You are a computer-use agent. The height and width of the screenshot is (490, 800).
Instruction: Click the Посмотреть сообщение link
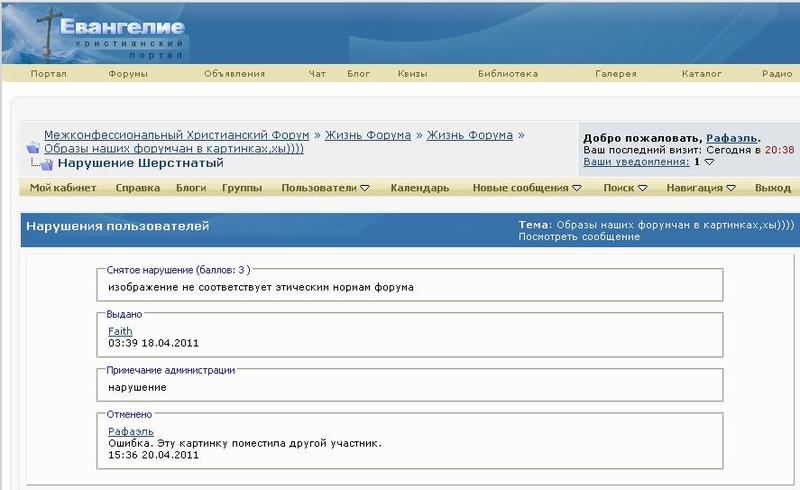pos(578,237)
